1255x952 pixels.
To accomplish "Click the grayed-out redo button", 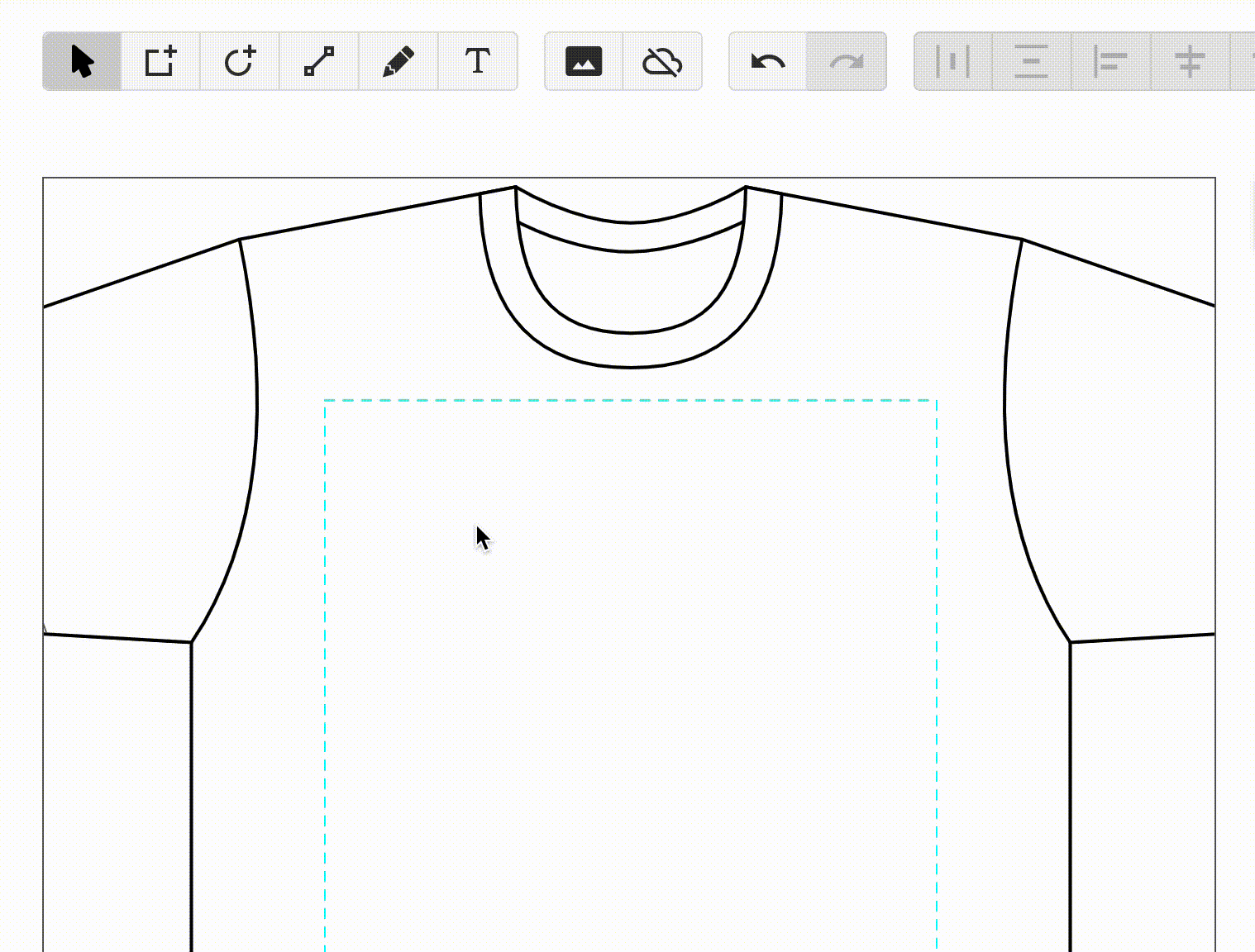I will (848, 60).
